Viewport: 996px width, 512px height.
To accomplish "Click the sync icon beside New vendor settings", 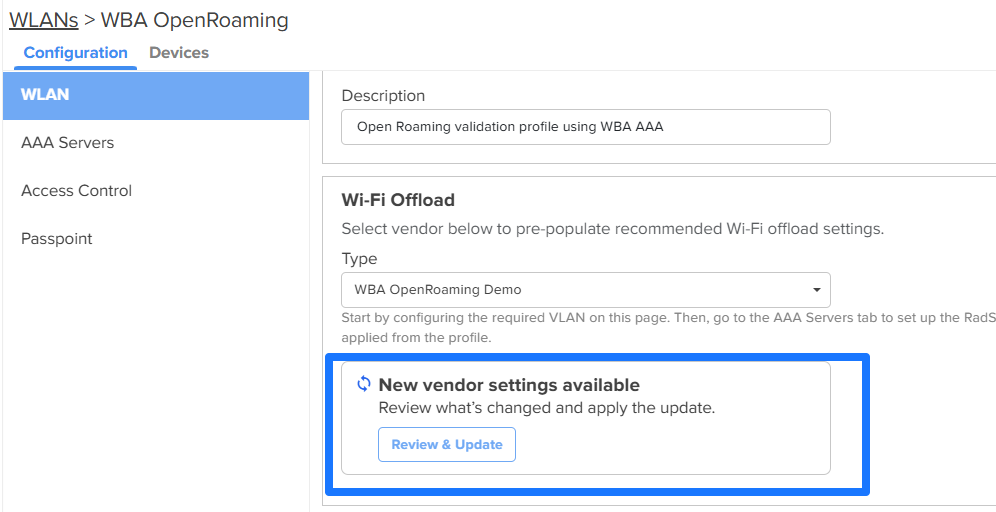I will (364, 384).
